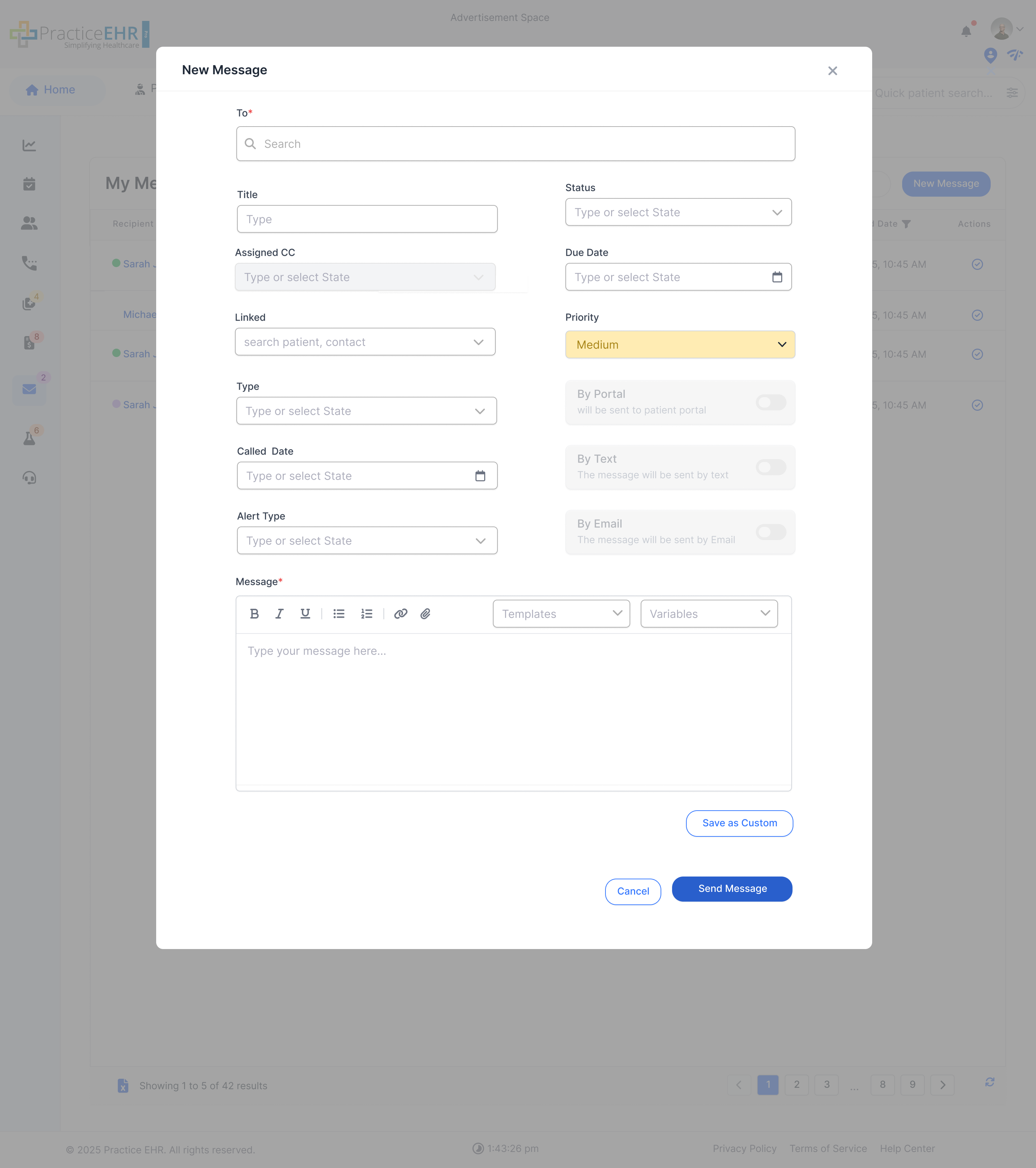Apply numbered list formatting to the message

[366, 613]
